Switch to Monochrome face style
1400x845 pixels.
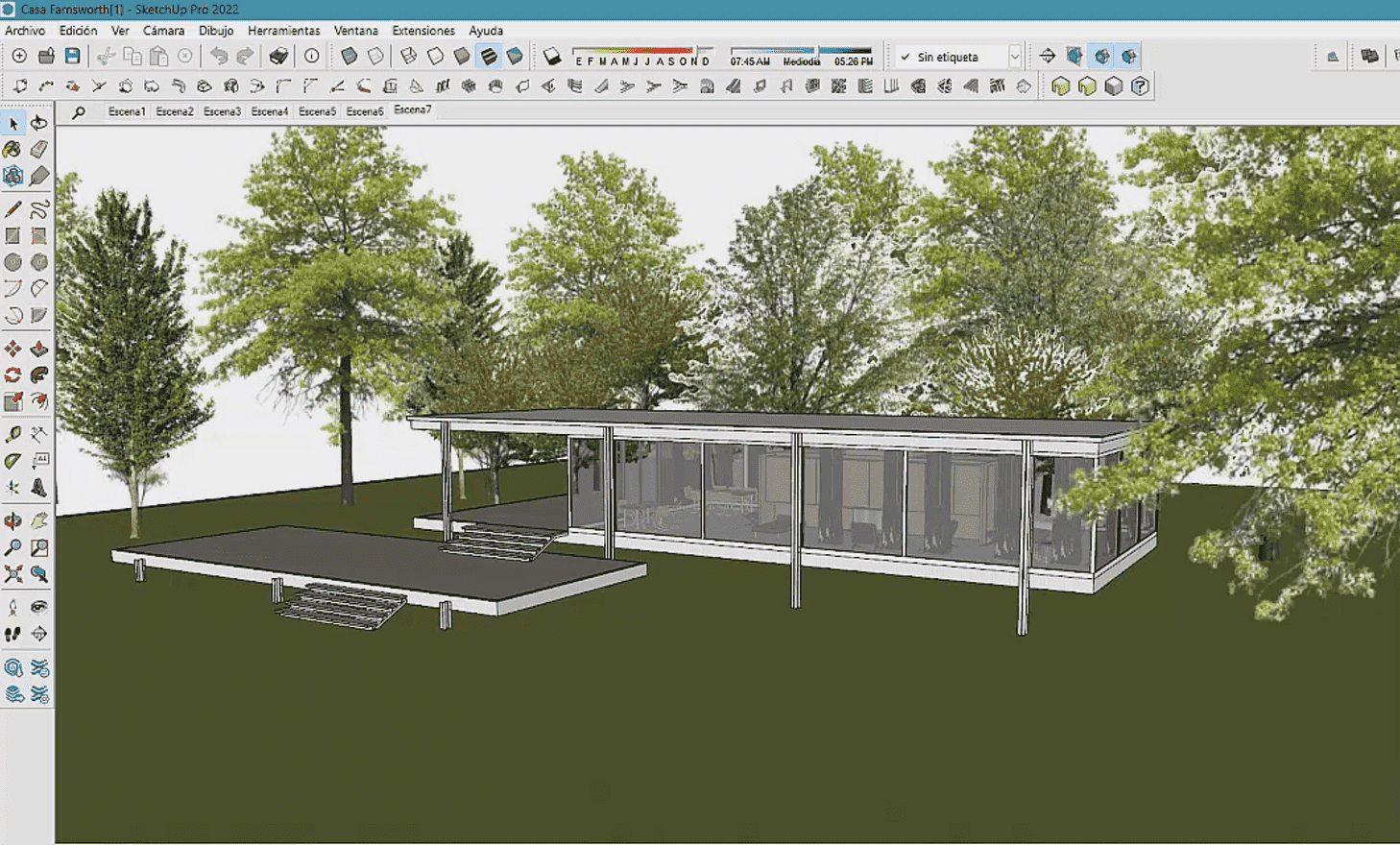tap(515, 56)
